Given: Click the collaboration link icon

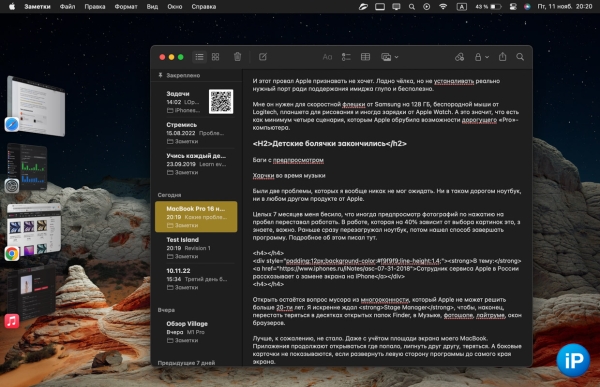Looking at the screenshot, I should click(460, 57).
